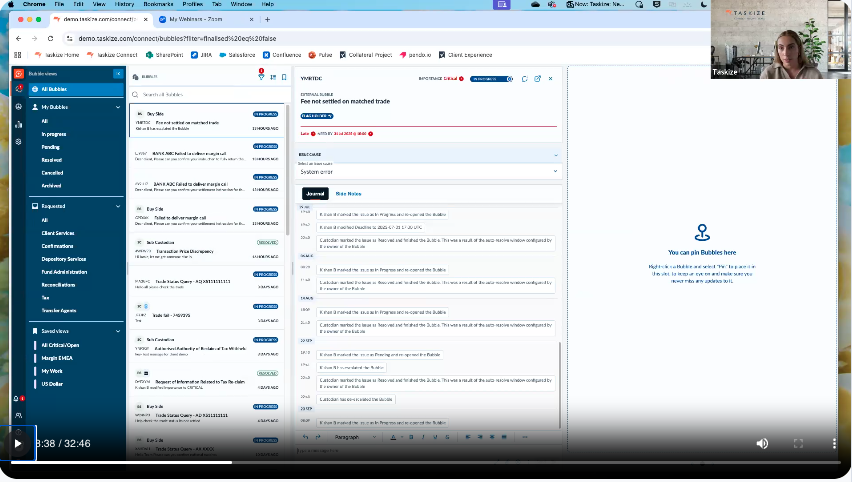Screen dimensions: 852x482
Task: Select the Journal tab
Action: coord(315,193)
